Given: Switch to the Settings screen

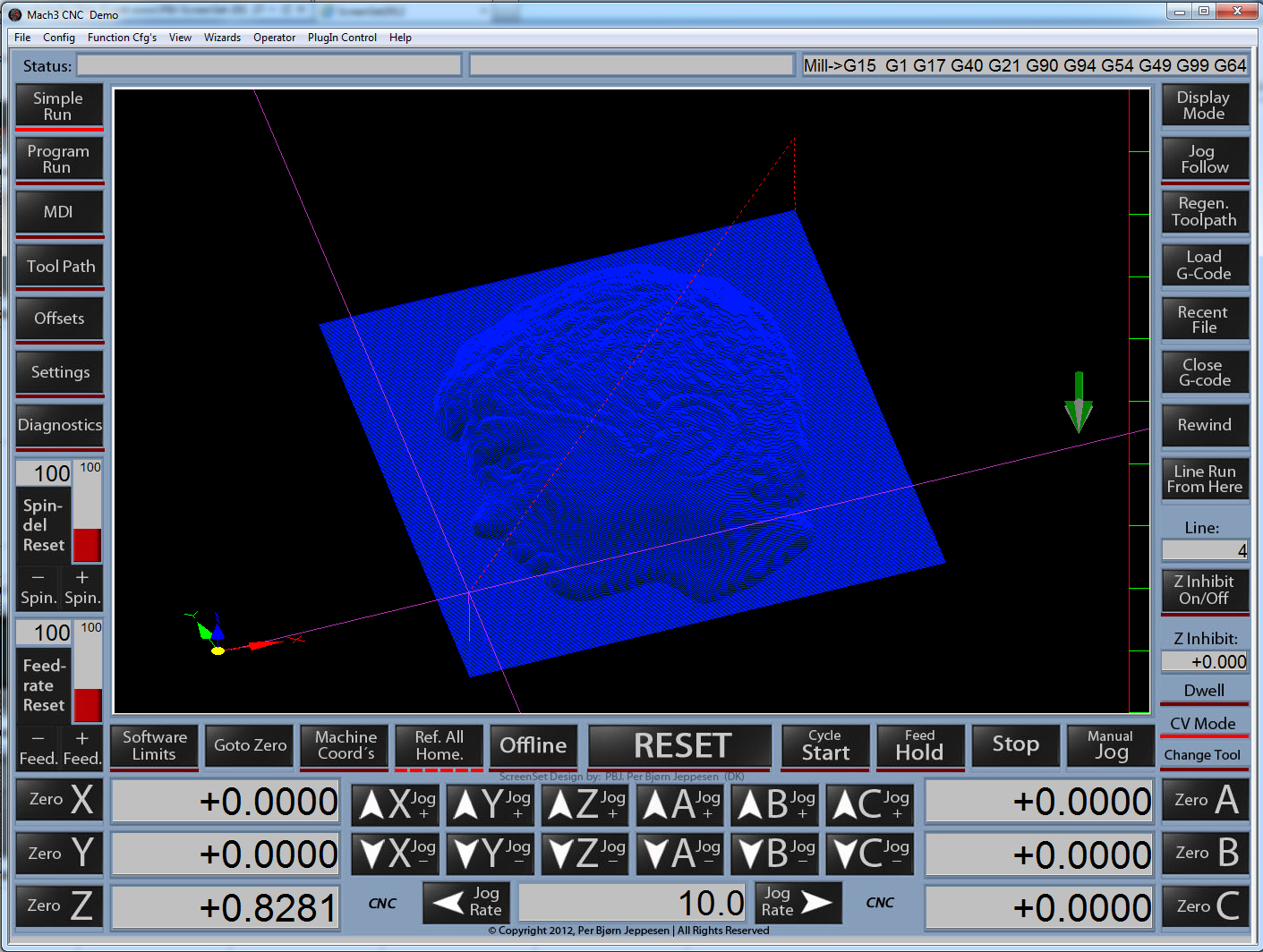Looking at the screenshot, I should 59,372.
